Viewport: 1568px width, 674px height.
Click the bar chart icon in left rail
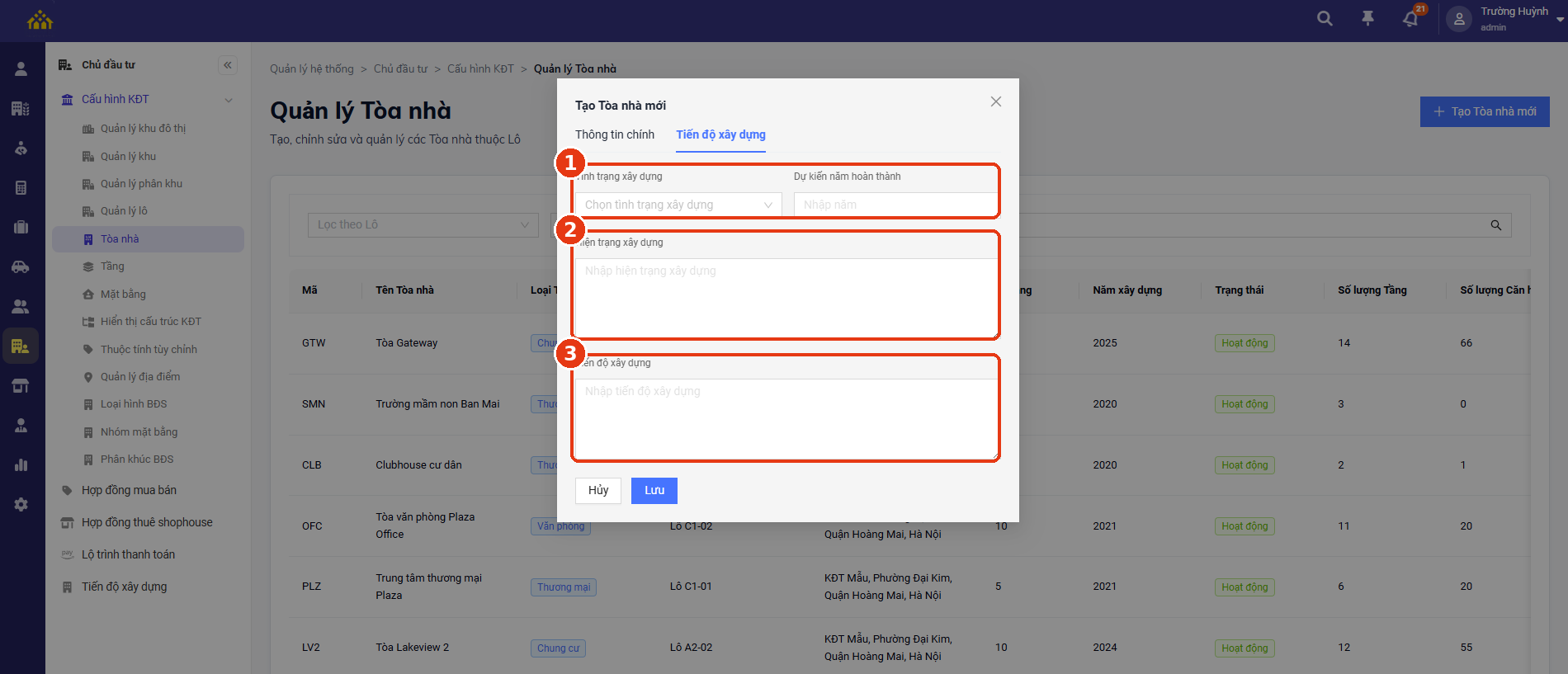click(21, 464)
